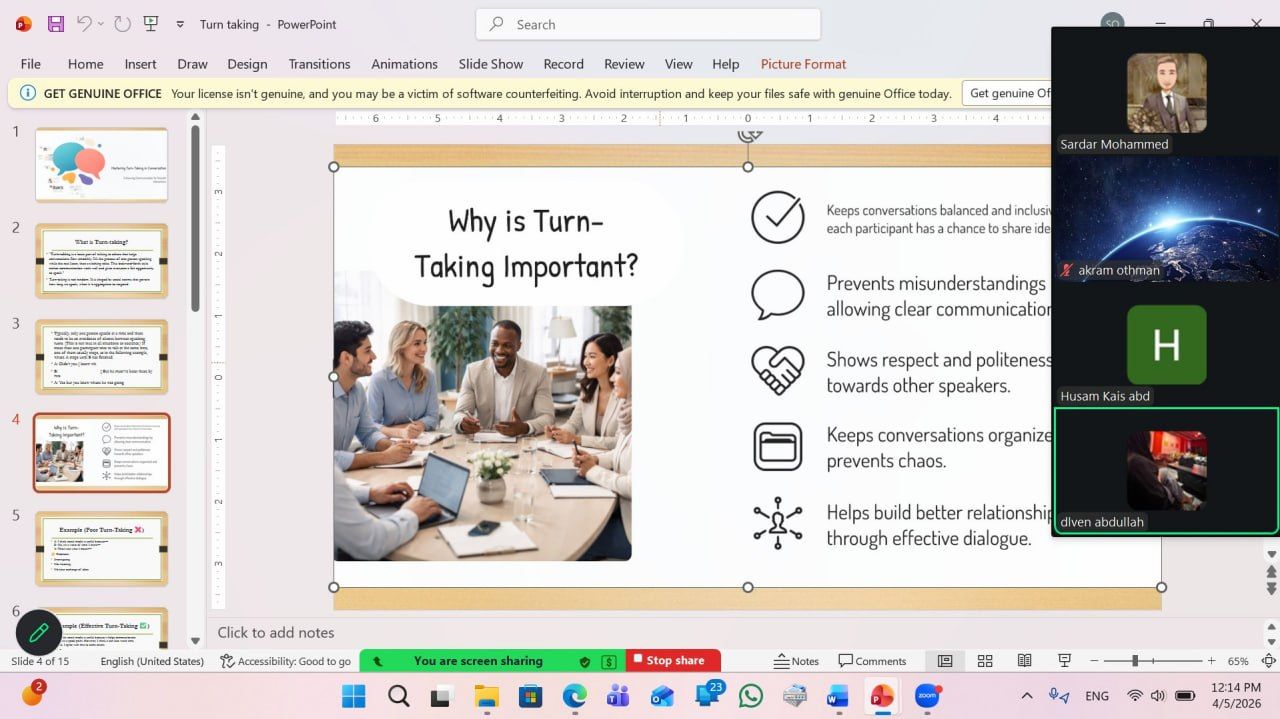Open Reading View from status bar
The image size is (1280, 719).
coord(1024,661)
